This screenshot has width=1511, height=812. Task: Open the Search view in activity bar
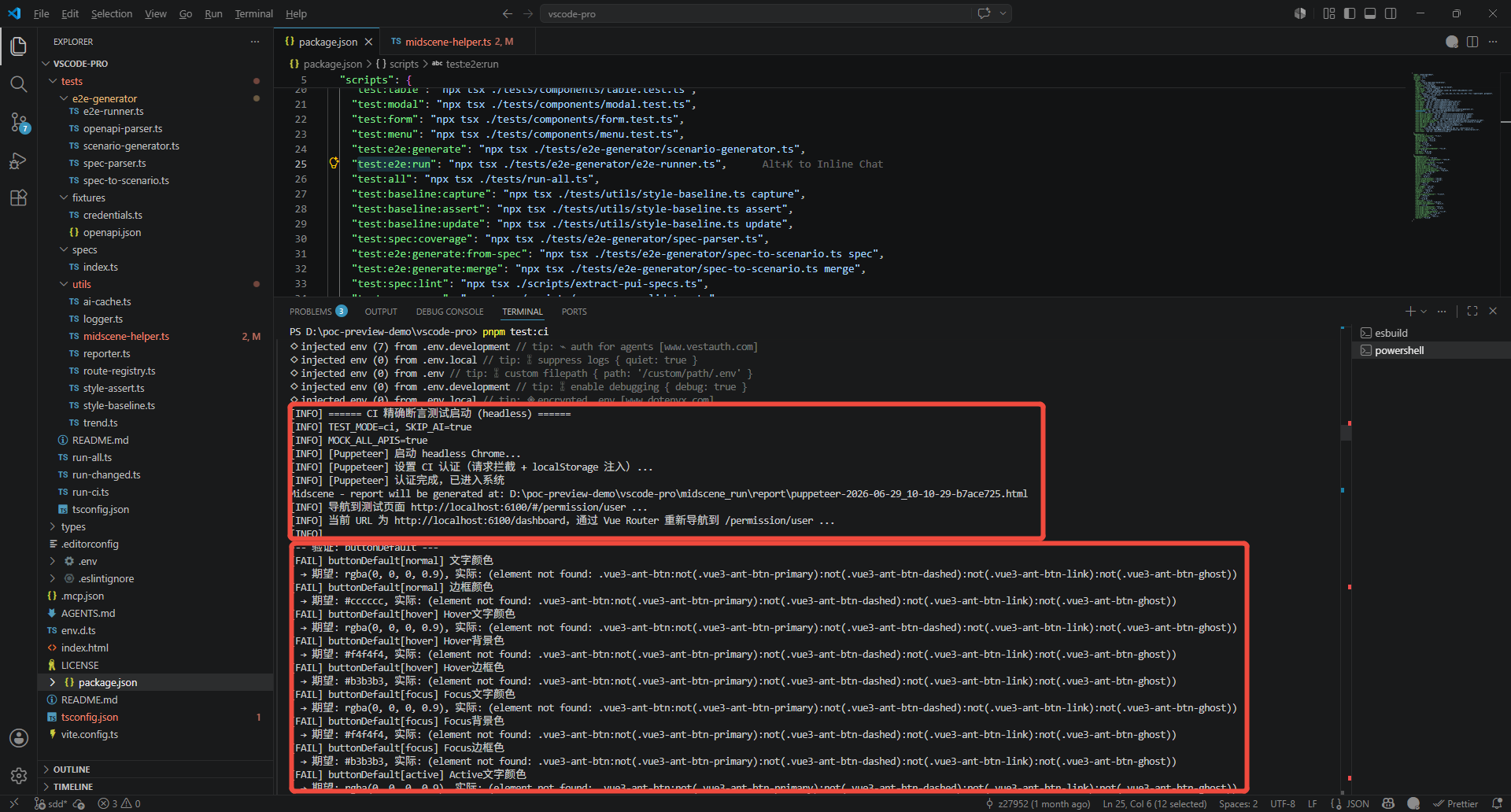pos(19,84)
